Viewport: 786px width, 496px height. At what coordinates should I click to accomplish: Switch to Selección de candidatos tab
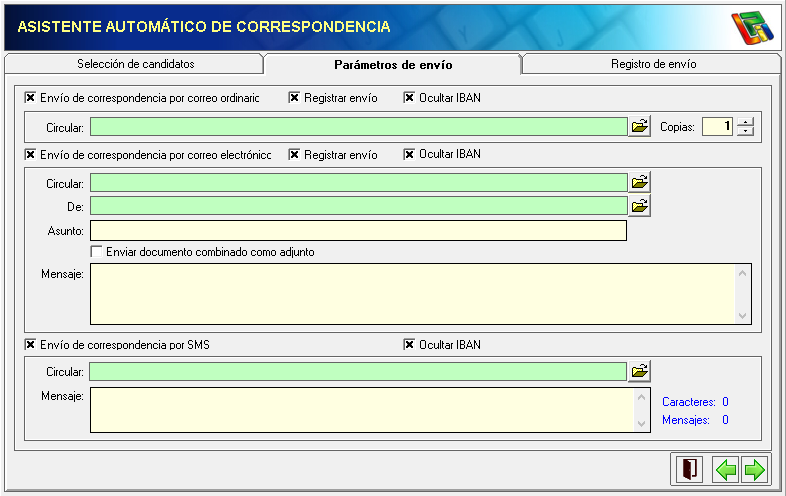pyautogui.click(x=134, y=64)
